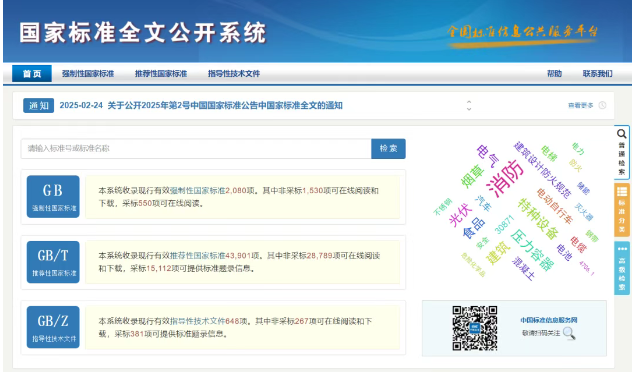This screenshot has width=639, height=375.
Task: Select 灭火器 in the word cloud
Action: [584, 212]
